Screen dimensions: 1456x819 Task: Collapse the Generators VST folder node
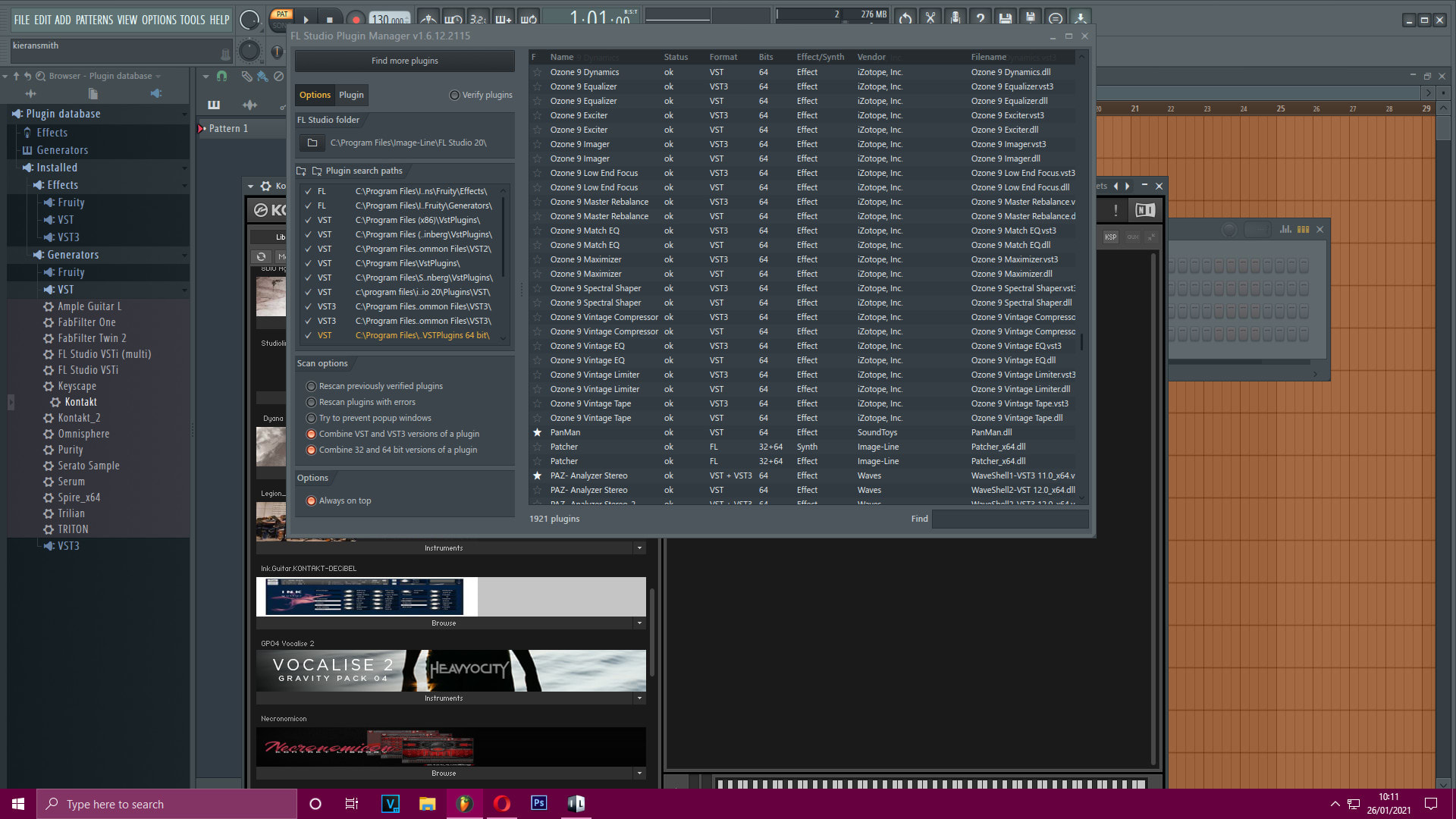click(184, 290)
